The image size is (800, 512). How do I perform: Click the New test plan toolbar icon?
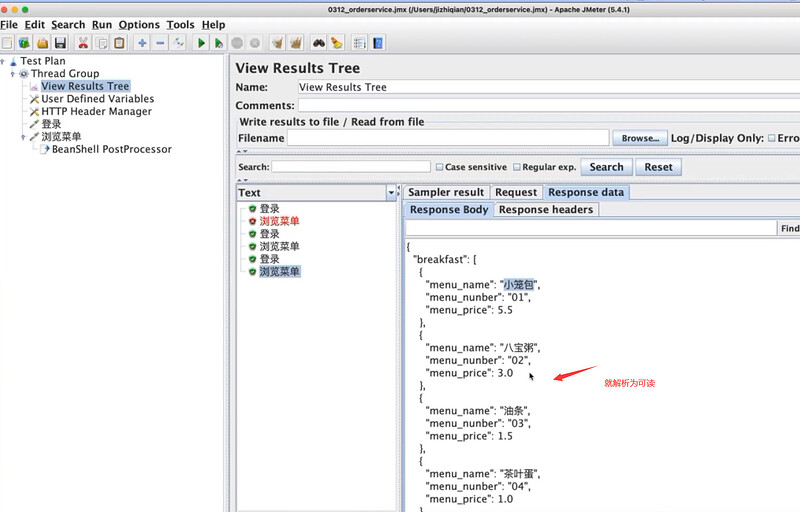7,43
